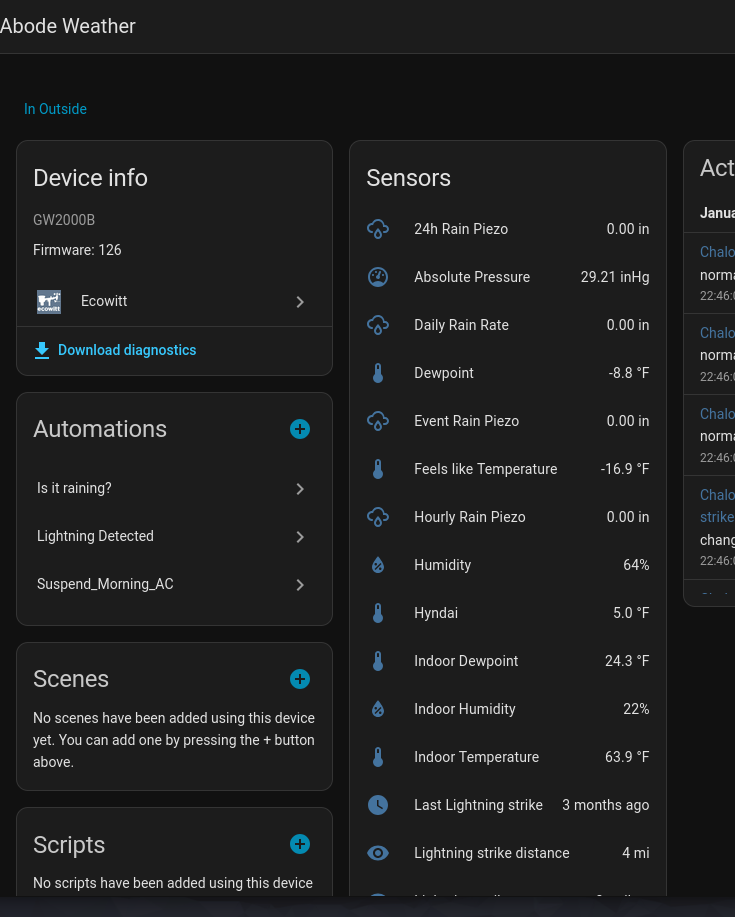Open the Suspend_Morning_AC automation chevron
The width and height of the screenshot is (735, 917).
300,585
